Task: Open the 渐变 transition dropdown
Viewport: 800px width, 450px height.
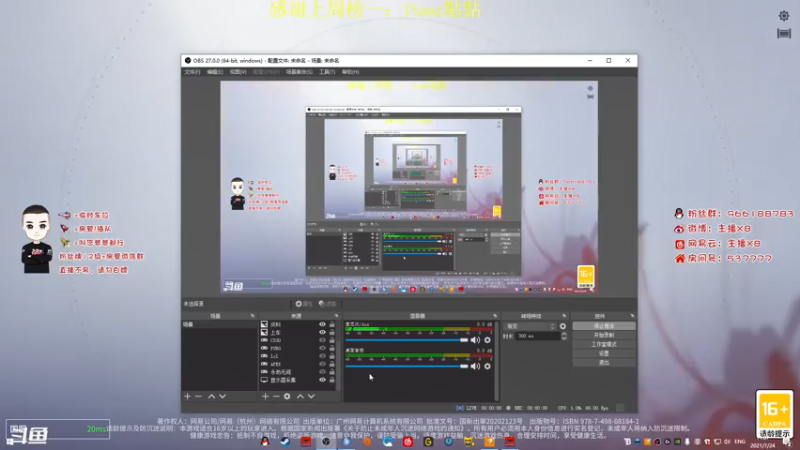Action: (x=530, y=326)
